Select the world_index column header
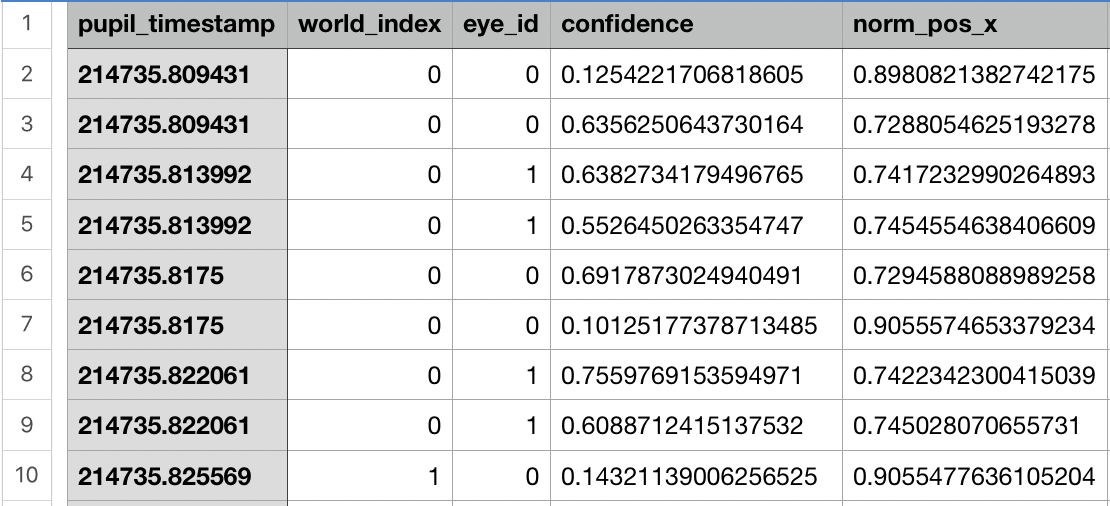 tap(370, 25)
